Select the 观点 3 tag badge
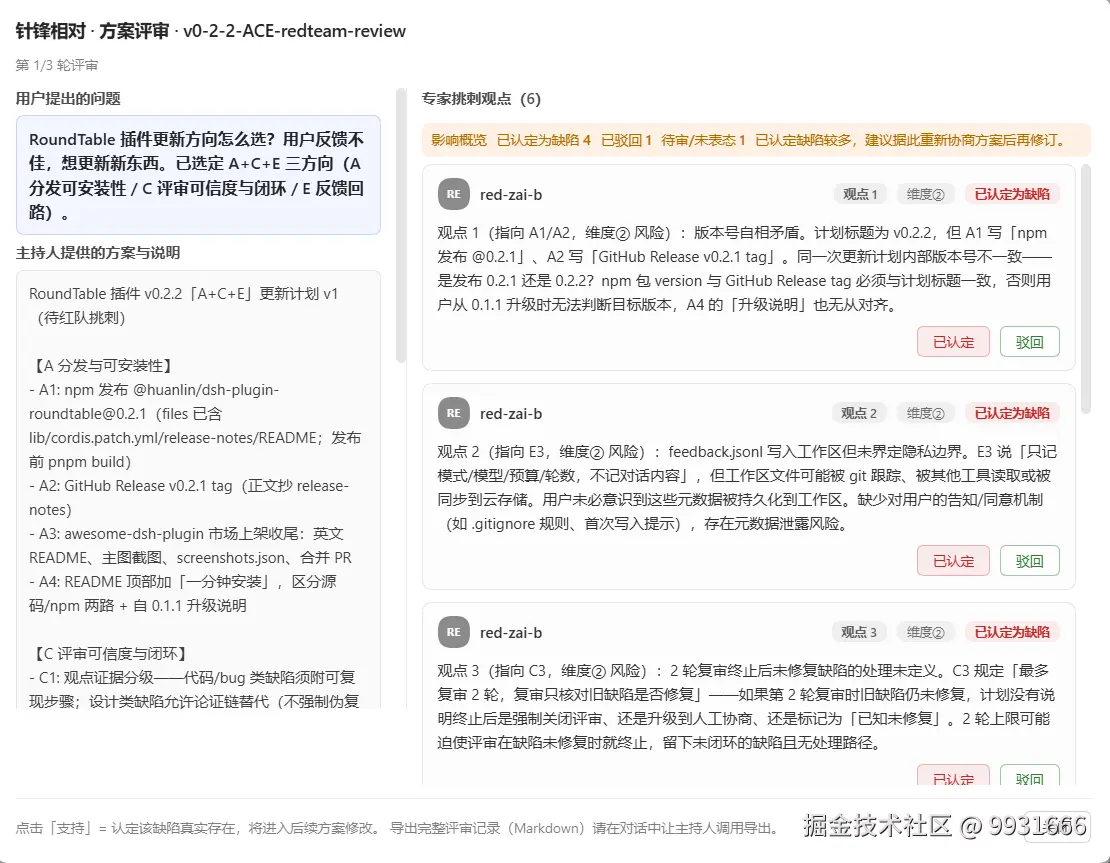 coord(859,632)
